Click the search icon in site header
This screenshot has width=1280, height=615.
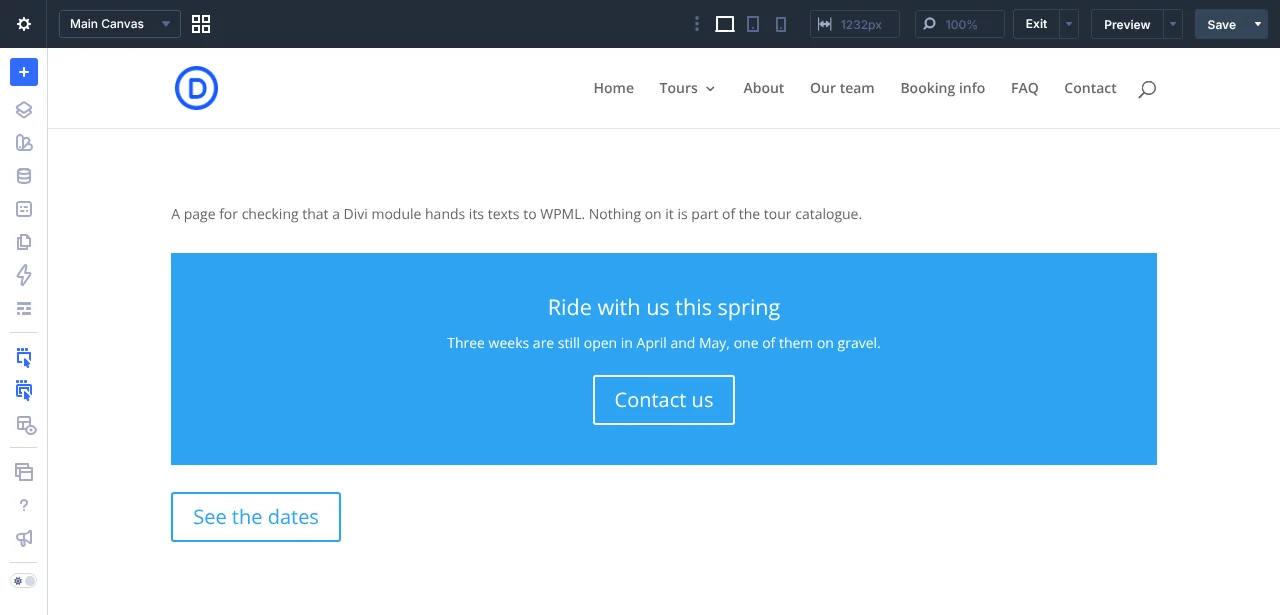click(x=1147, y=89)
